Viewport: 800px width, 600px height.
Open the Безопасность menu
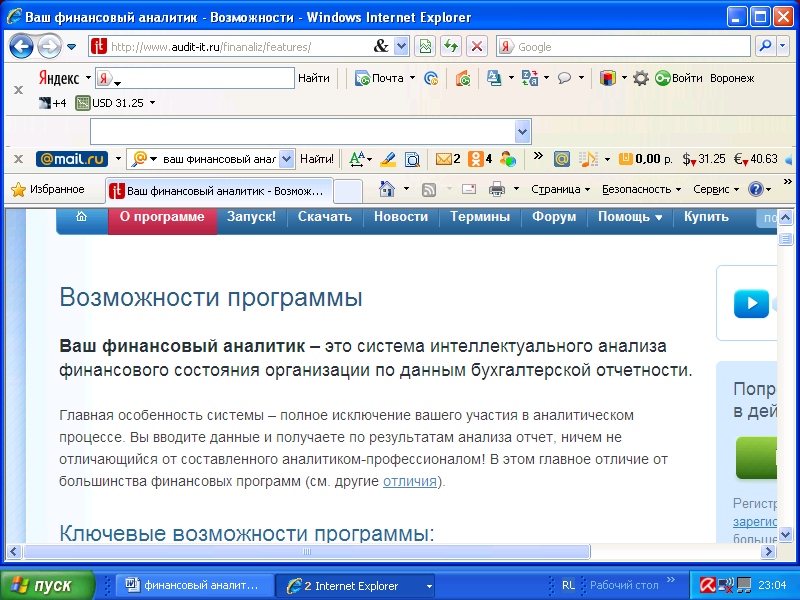coord(641,189)
